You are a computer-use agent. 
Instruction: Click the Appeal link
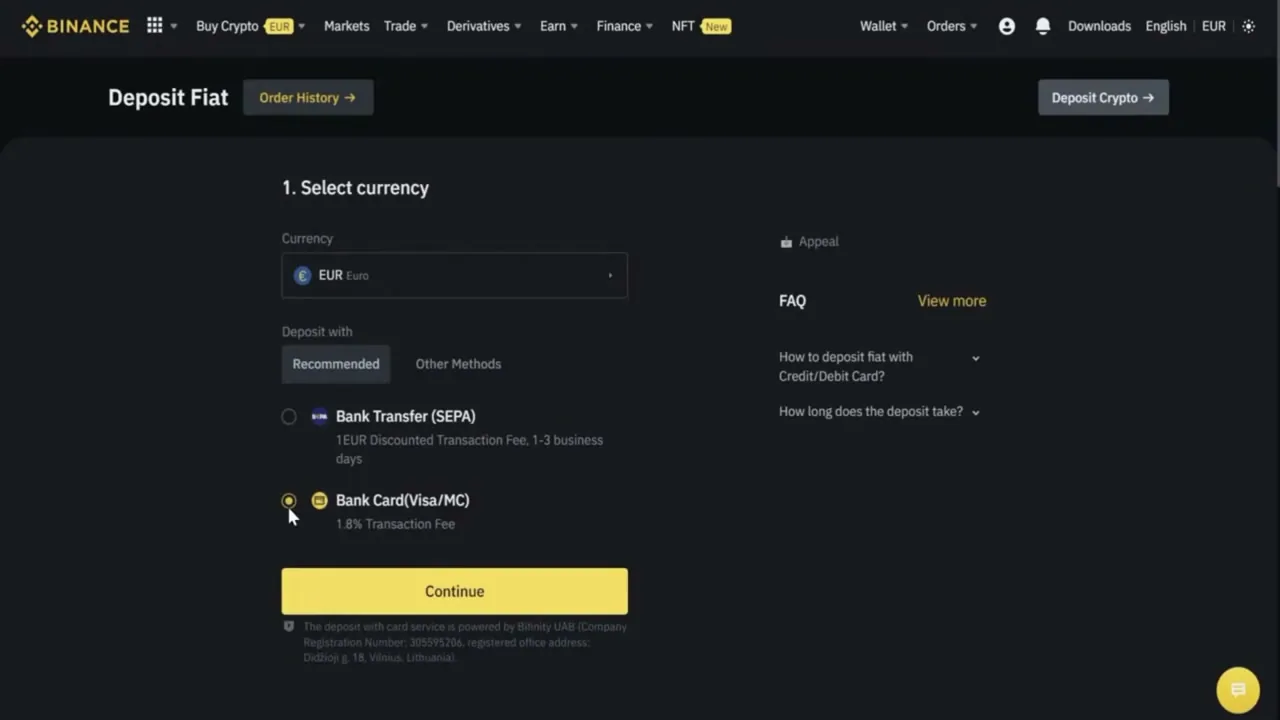click(818, 242)
